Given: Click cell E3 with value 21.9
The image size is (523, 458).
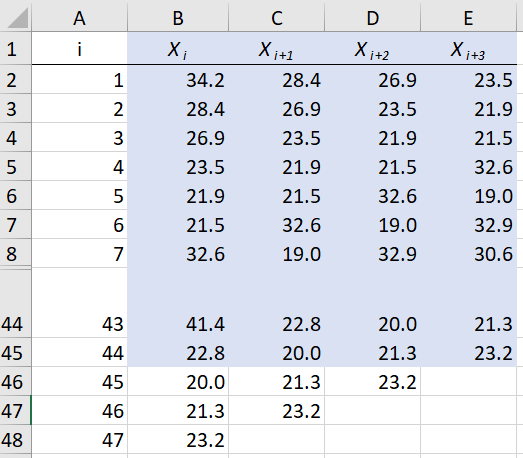Looking at the screenshot, I should (469, 109).
